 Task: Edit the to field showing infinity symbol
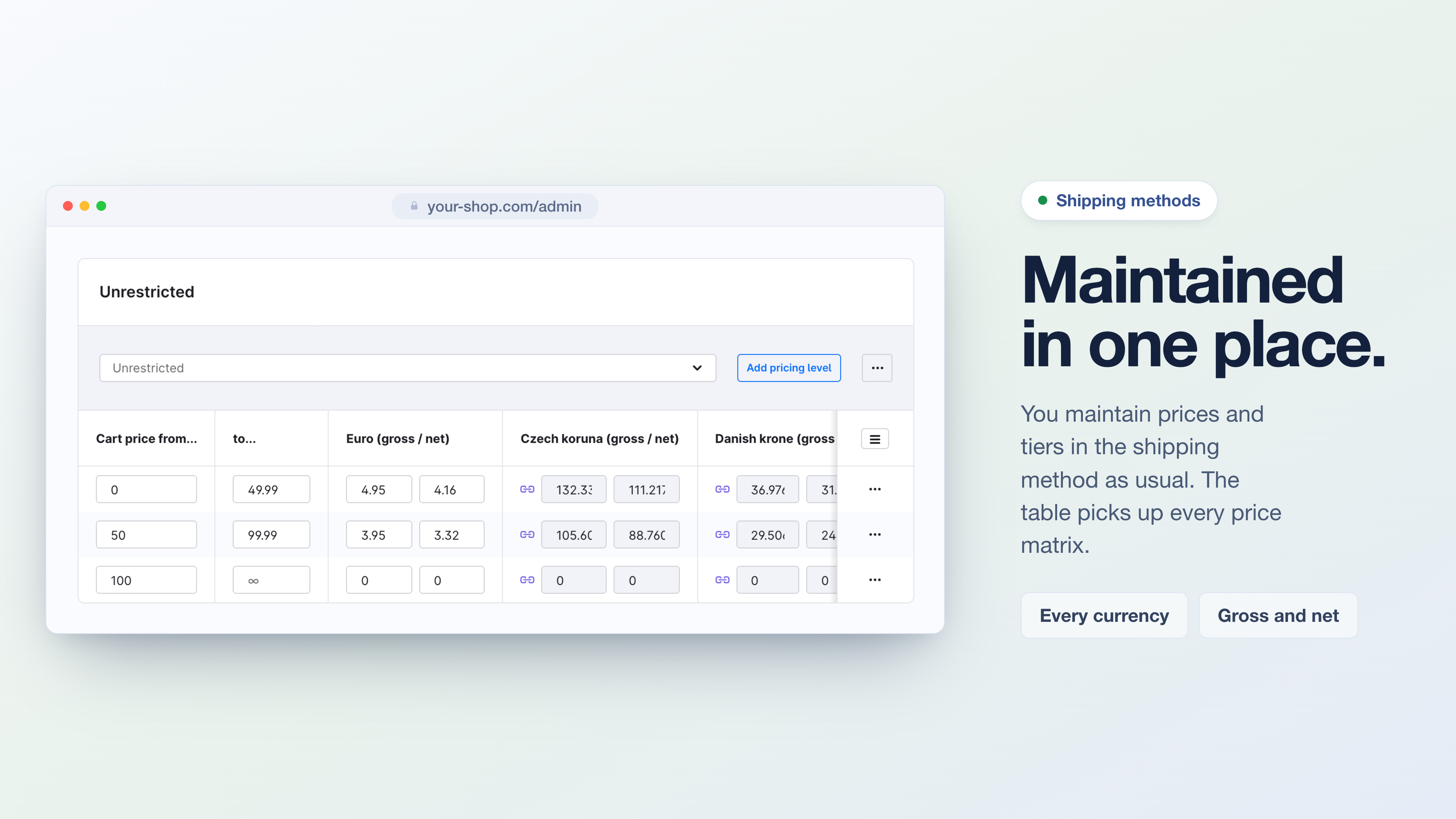(x=271, y=580)
